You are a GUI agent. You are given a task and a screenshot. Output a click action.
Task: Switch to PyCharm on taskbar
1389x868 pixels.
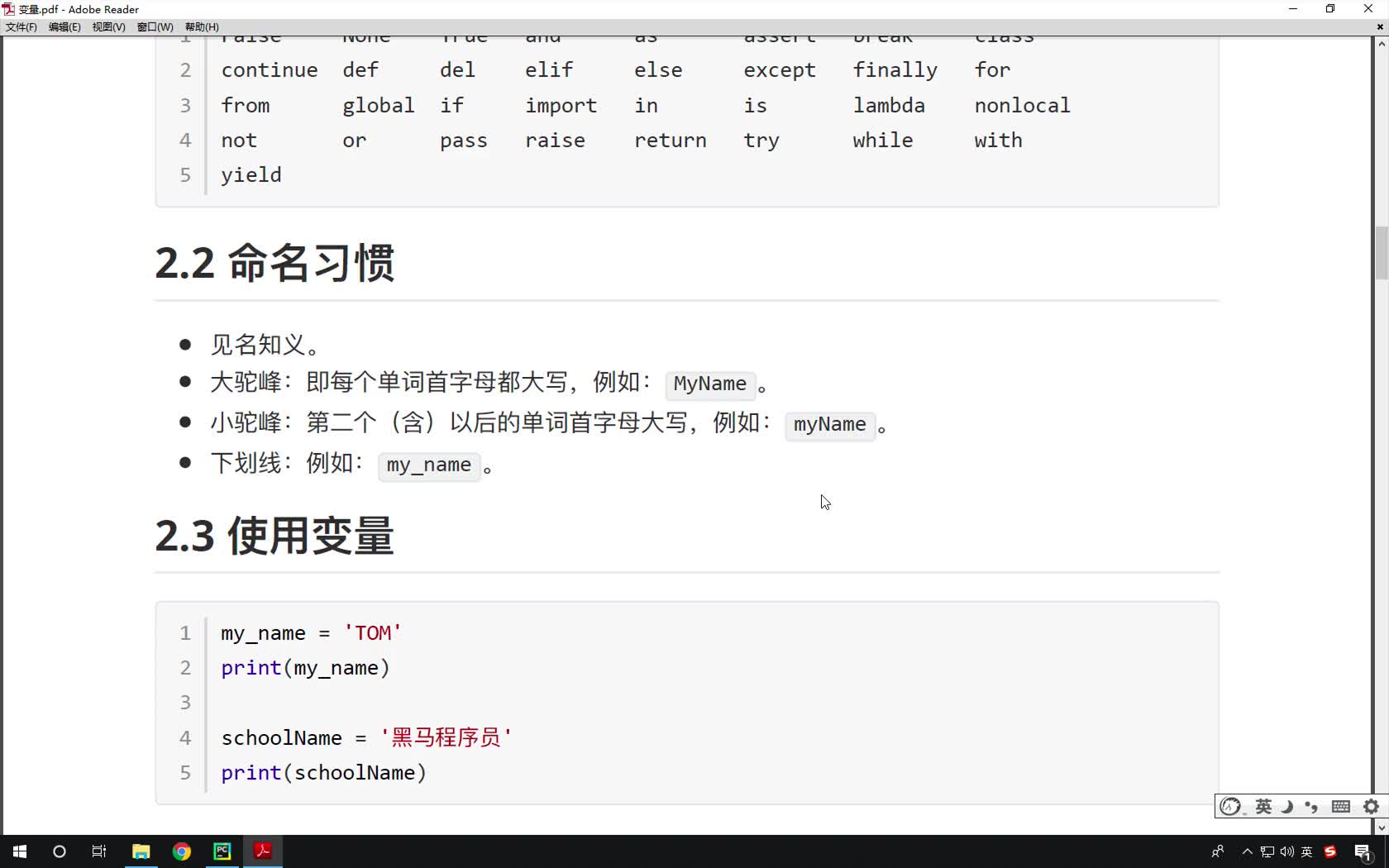222,851
